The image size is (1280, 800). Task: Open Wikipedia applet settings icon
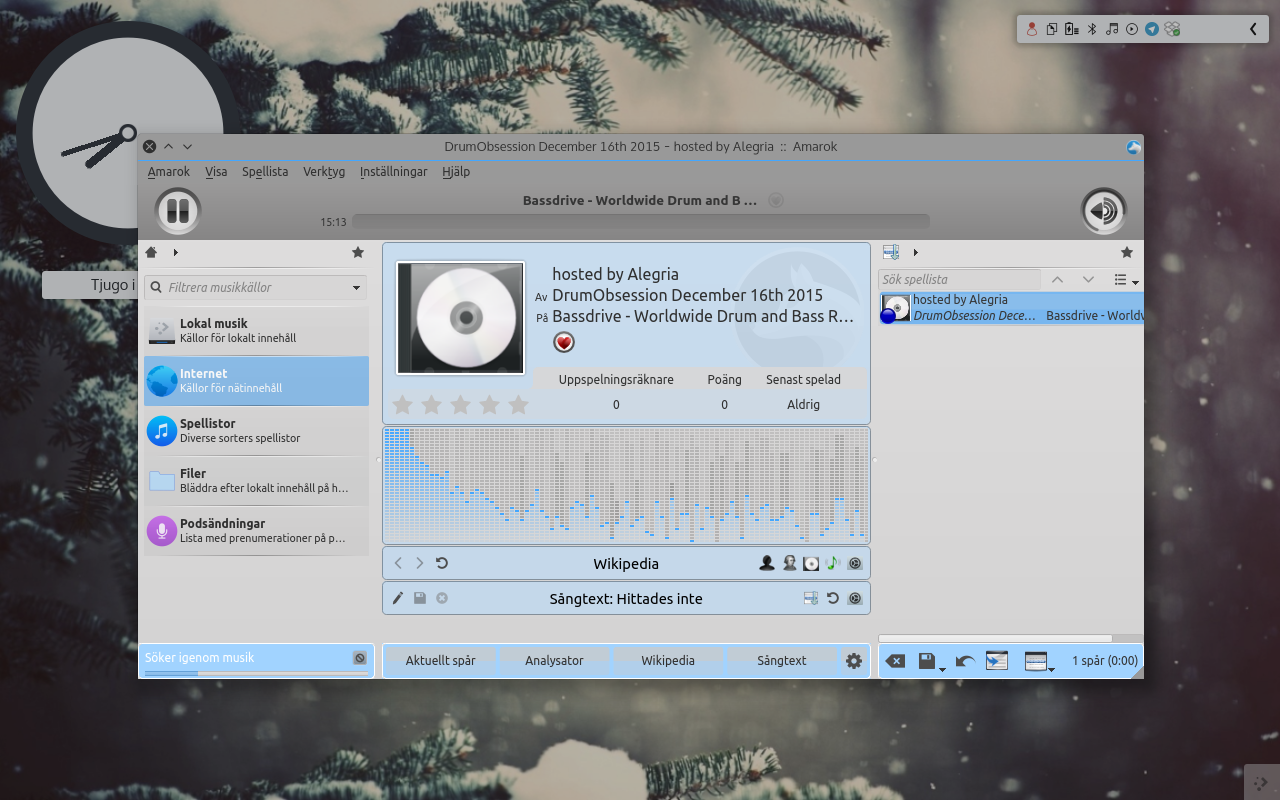(x=855, y=563)
